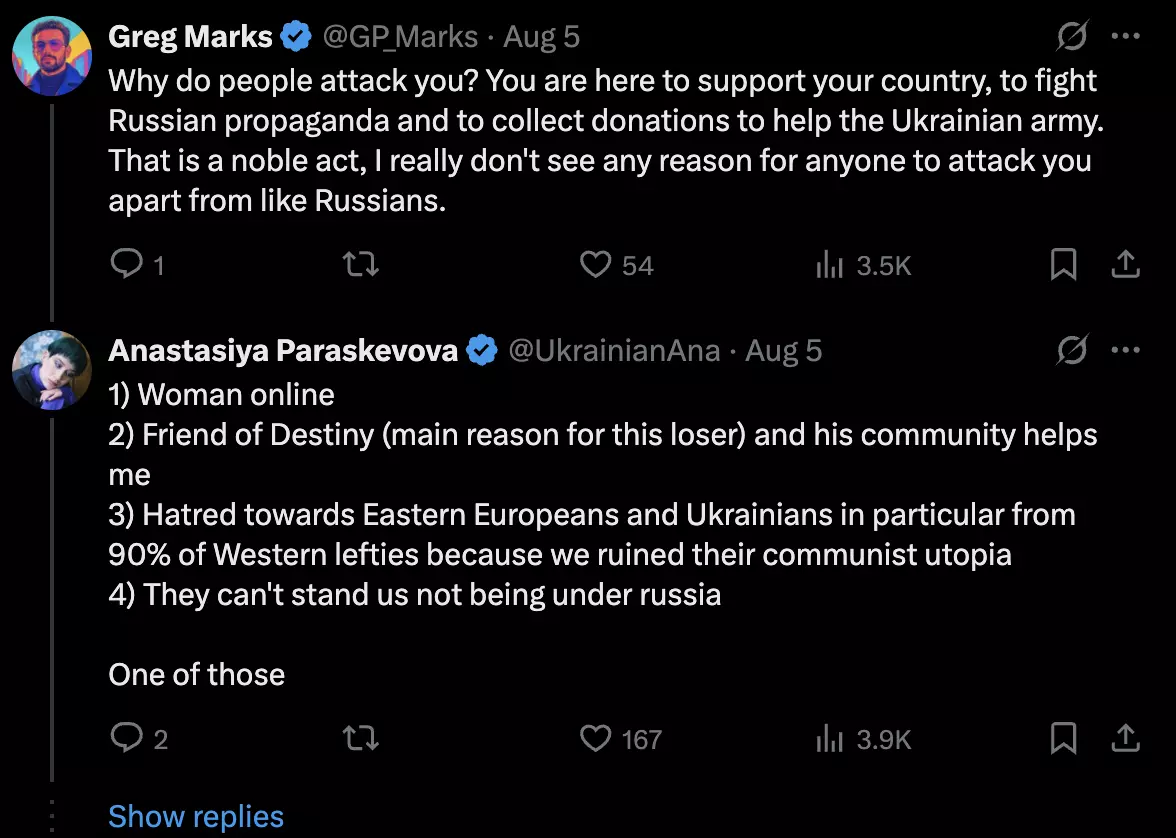The height and width of the screenshot is (838, 1176).
Task: Open more options menu on Anastasiya's tweet
Action: pyautogui.click(x=1126, y=350)
